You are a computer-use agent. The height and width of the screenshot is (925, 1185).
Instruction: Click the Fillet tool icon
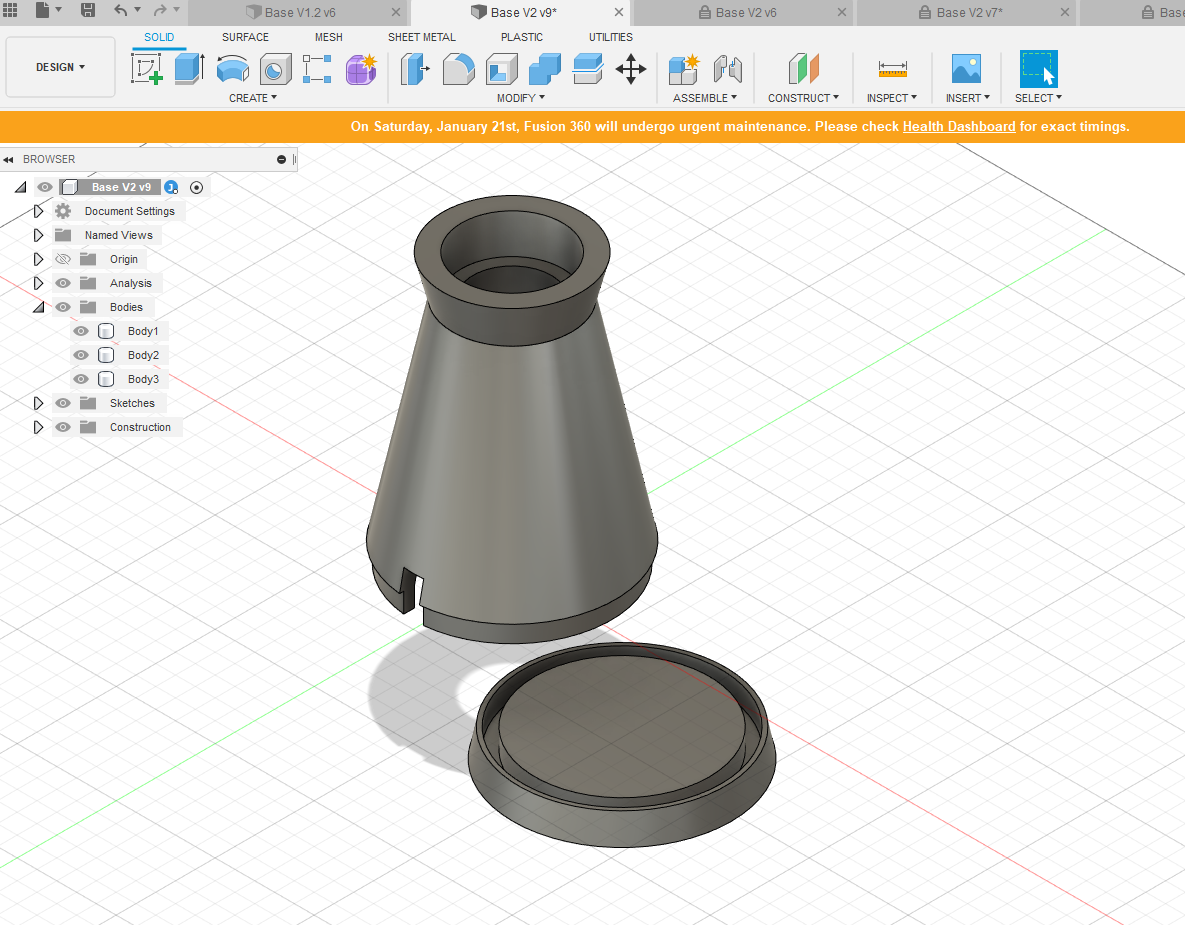(x=458, y=69)
